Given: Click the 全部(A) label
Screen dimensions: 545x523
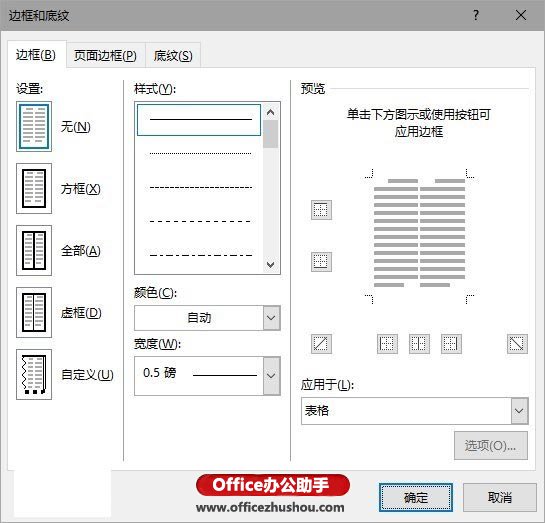Looking at the screenshot, I should (x=81, y=251).
